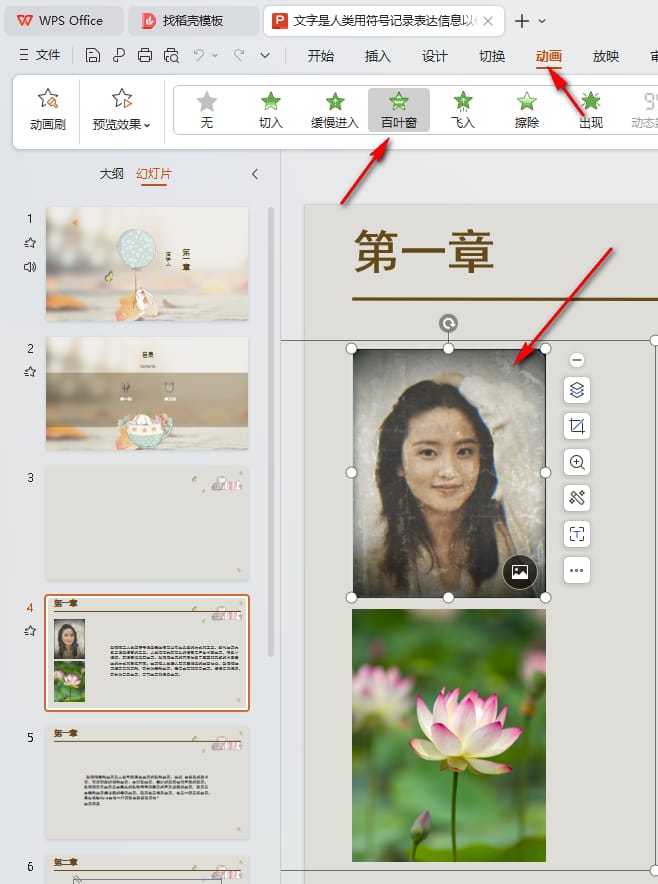Click the animation star icon beside slide 4
658x884 pixels.
tap(30, 631)
